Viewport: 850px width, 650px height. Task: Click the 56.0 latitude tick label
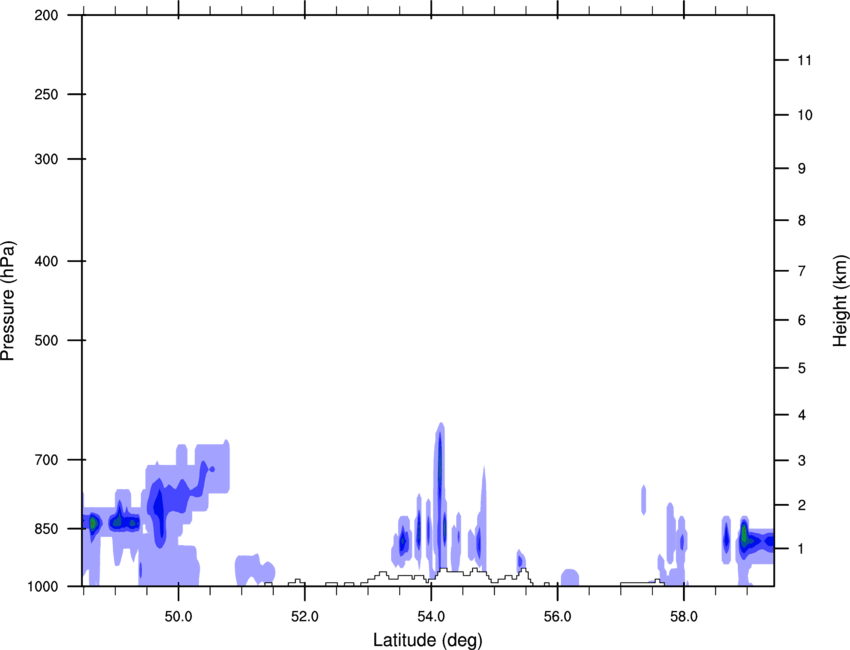557,617
